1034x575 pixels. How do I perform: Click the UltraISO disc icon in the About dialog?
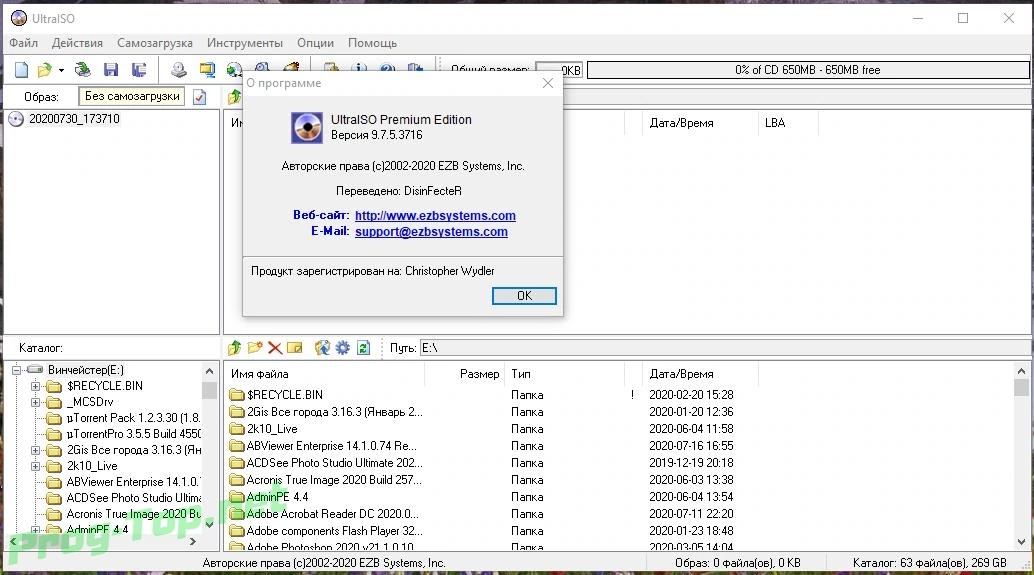[307, 127]
